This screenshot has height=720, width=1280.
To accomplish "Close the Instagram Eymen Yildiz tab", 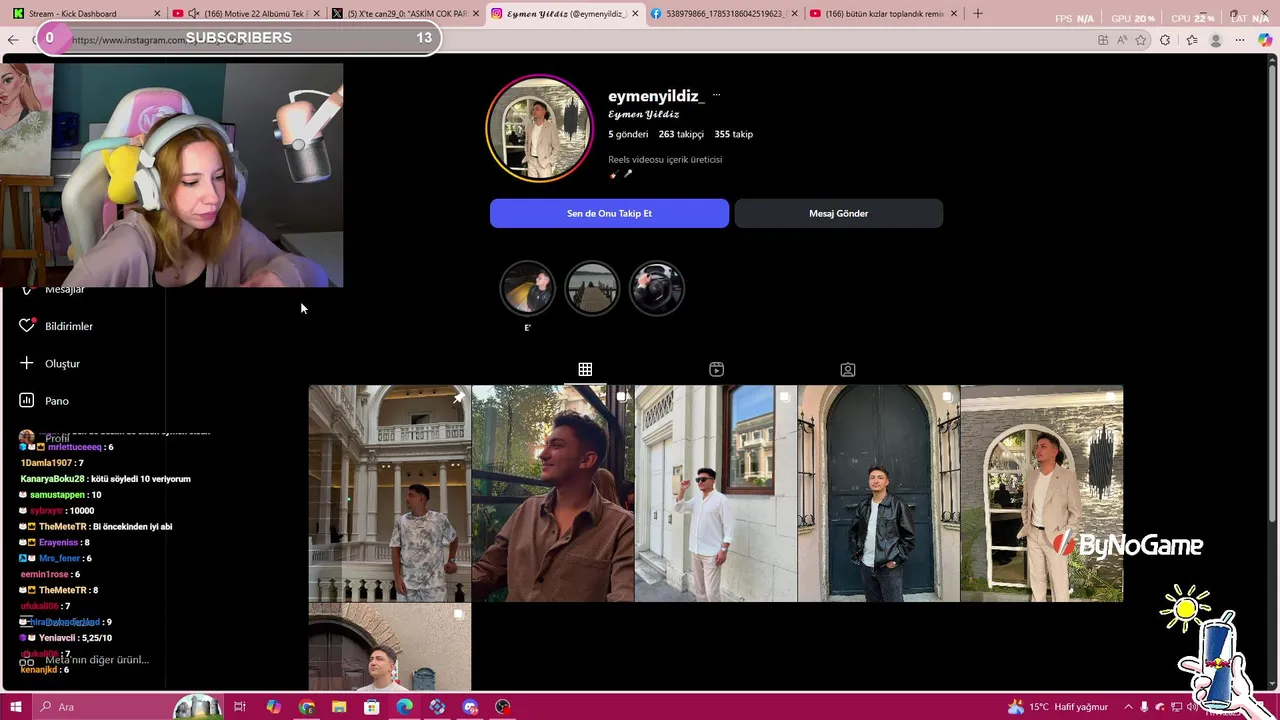I will point(634,14).
